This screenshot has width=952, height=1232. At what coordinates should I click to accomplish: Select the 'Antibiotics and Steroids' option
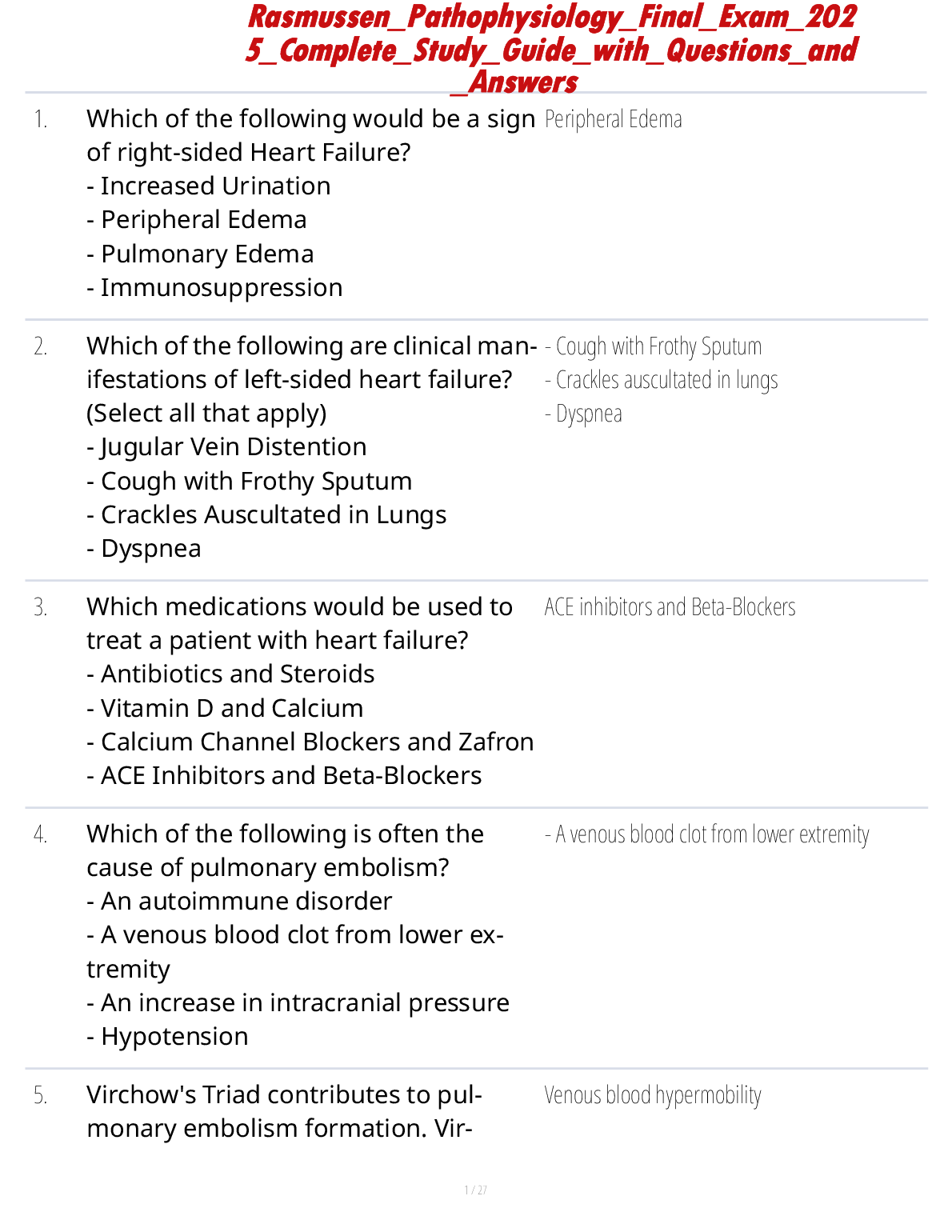[230, 674]
